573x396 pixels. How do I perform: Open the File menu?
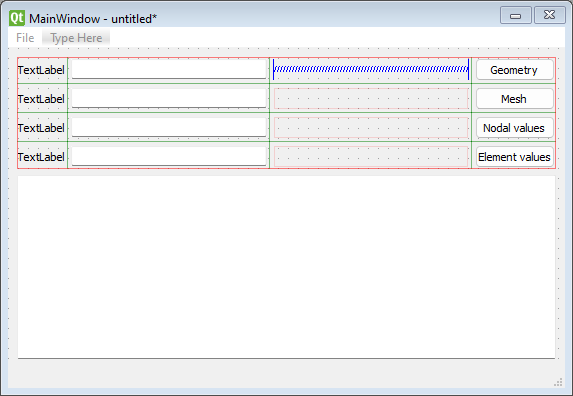(x=25, y=38)
